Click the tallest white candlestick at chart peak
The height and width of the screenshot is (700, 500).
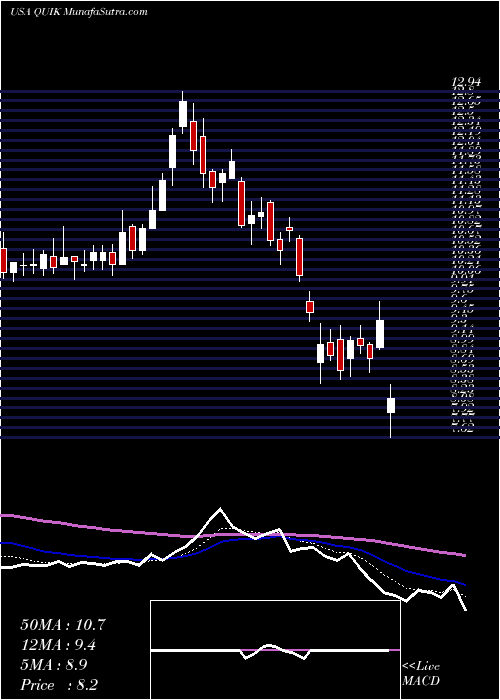[x=183, y=112]
